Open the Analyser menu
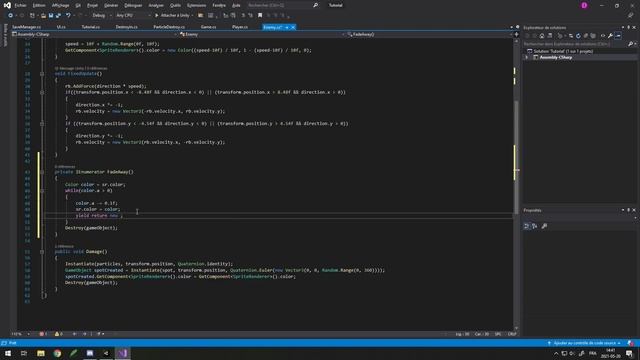This screenshot has width=640, height=360. click(x=156, y=5)
